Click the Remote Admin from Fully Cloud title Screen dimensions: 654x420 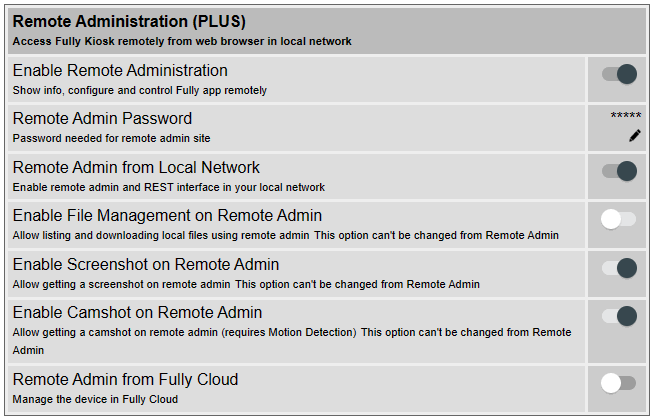coord(125,380)
